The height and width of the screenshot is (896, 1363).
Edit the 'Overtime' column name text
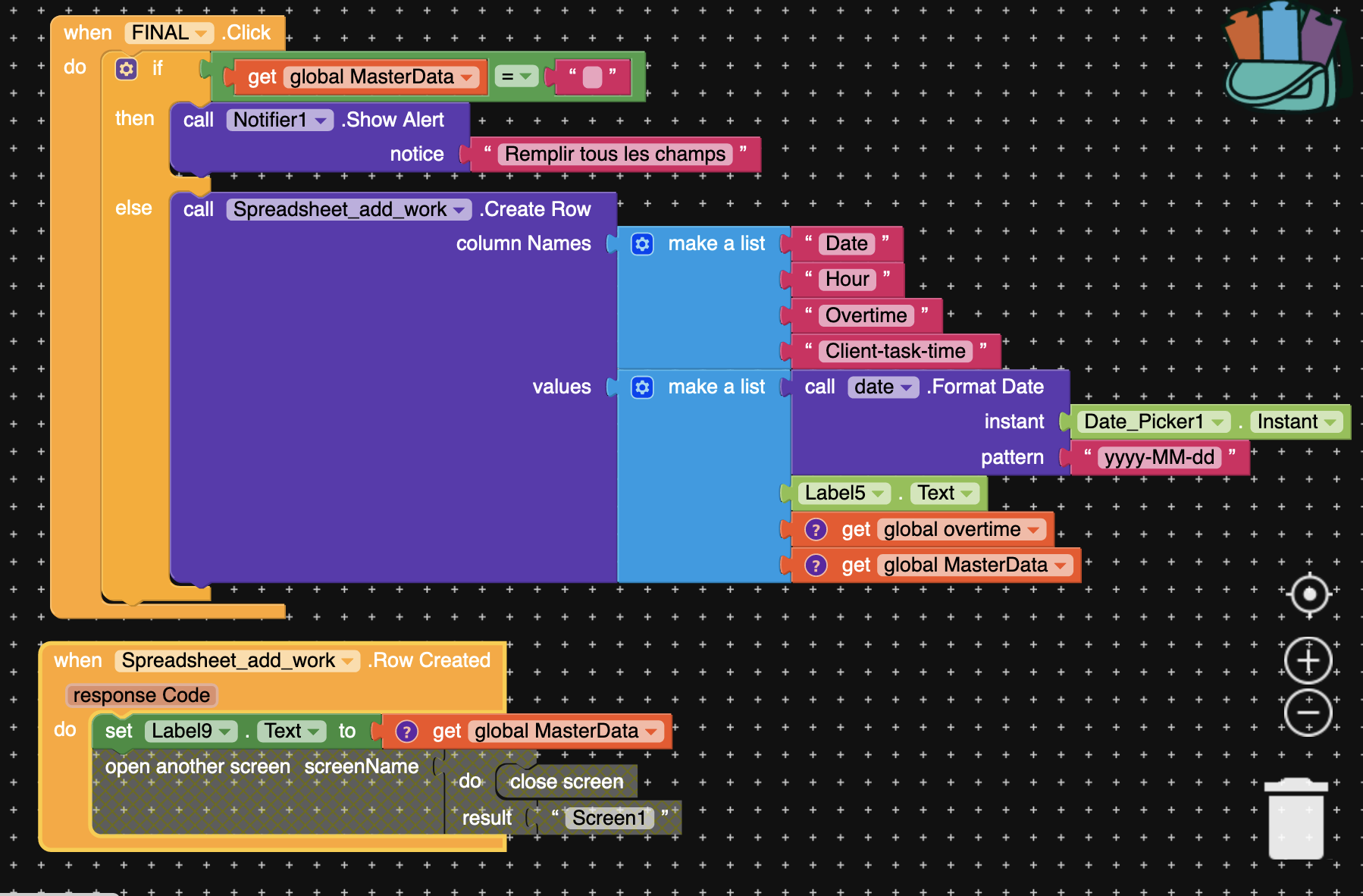(866, 316)
